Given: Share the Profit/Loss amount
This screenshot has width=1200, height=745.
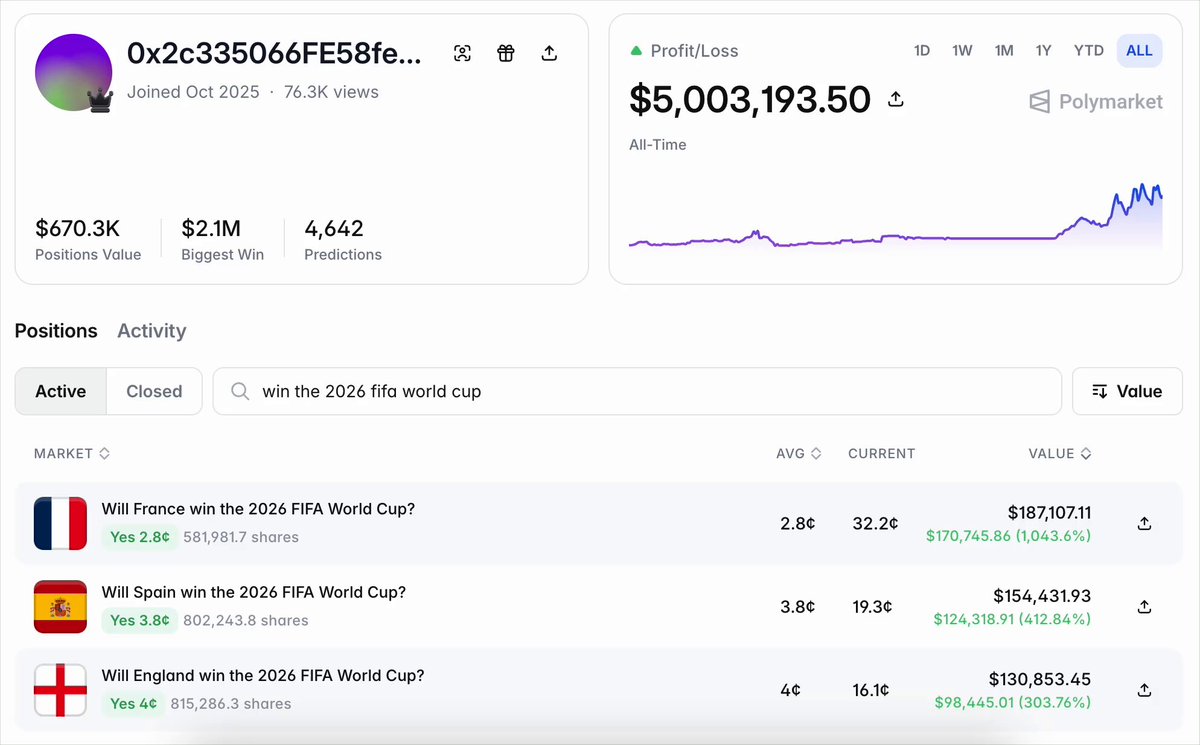Looking at the screenshot, I should click(896, 99).
